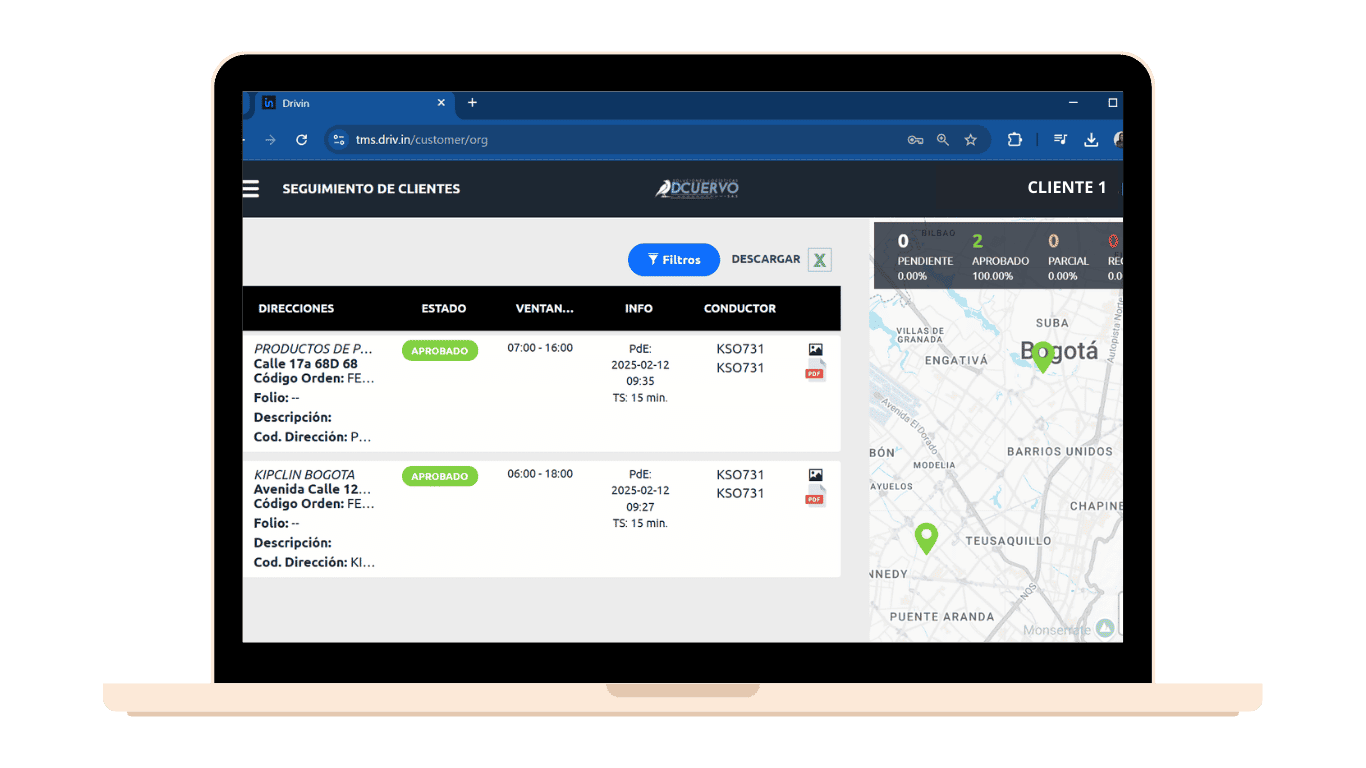Click the BARRIOS UNIDOS label on the map

pos(1060,452)
